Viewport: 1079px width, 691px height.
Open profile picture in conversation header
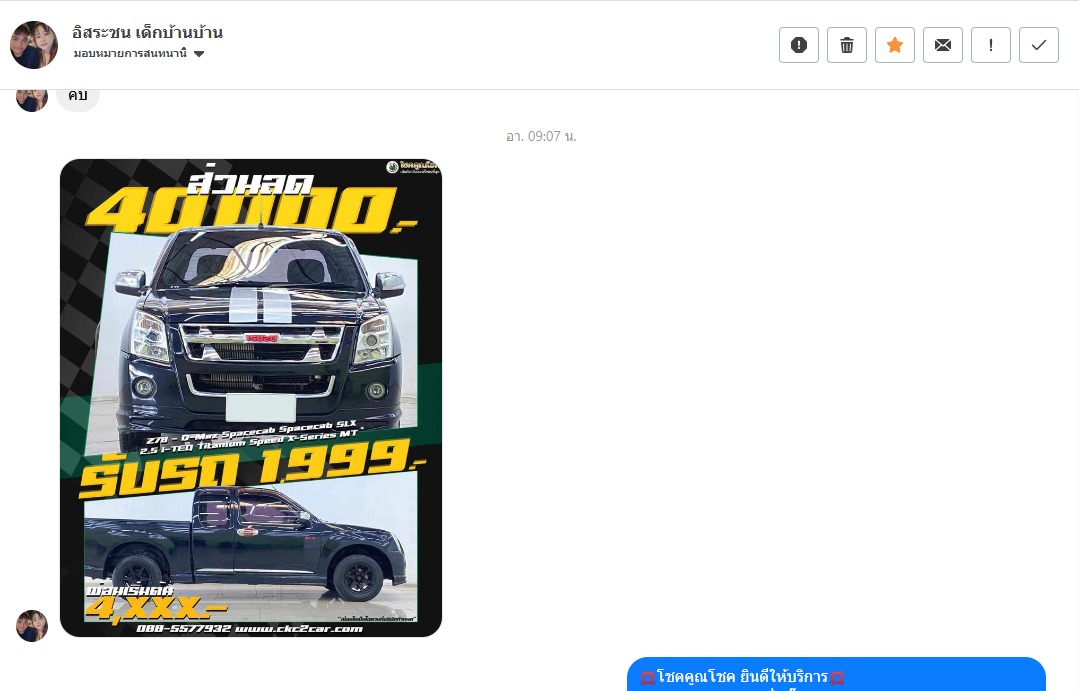(x=34, y=45)
